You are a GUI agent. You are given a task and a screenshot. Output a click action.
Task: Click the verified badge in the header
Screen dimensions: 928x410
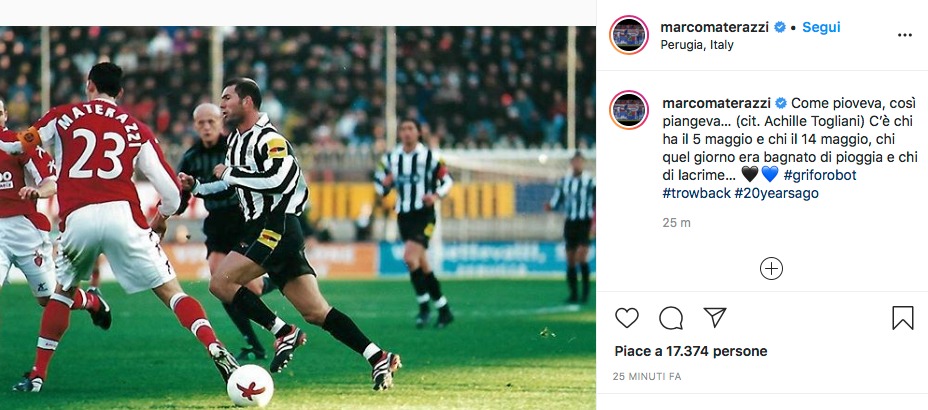point(780,27)
